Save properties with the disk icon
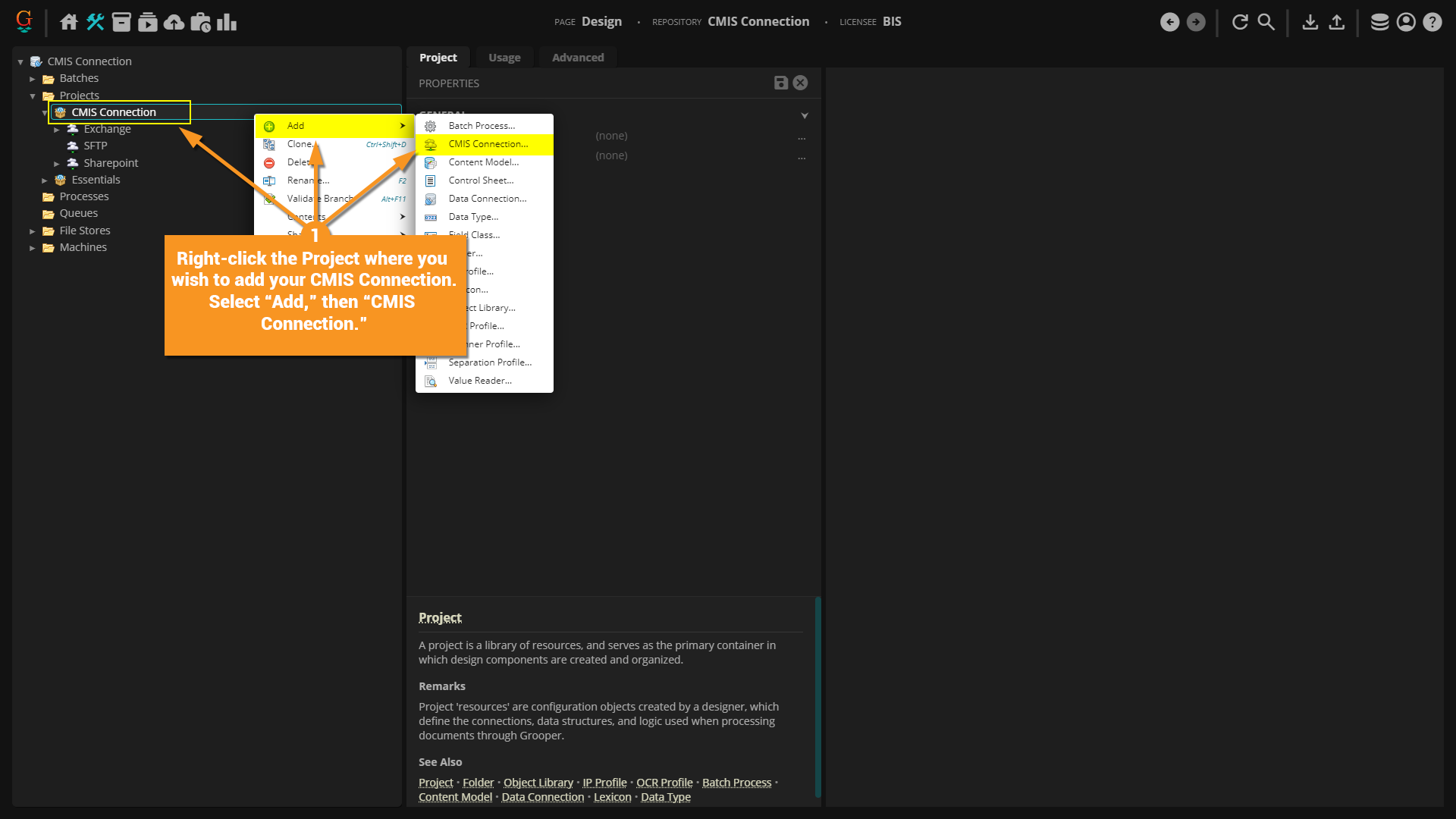Screen dimensions: 1456x819 [x=780, y=83]
